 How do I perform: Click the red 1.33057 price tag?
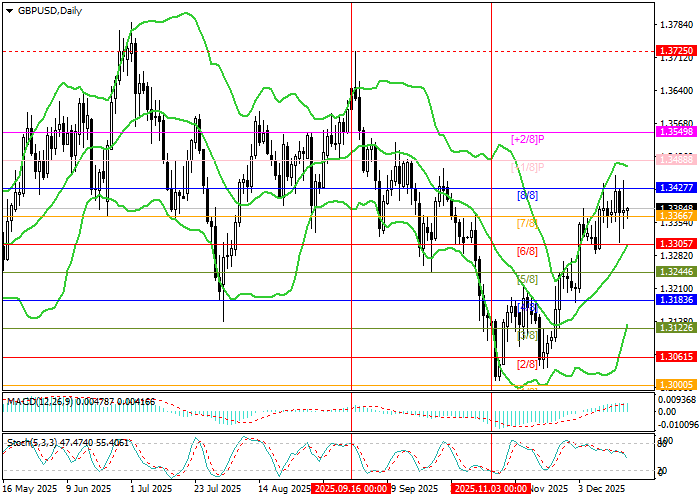click(x=672, y=244)
